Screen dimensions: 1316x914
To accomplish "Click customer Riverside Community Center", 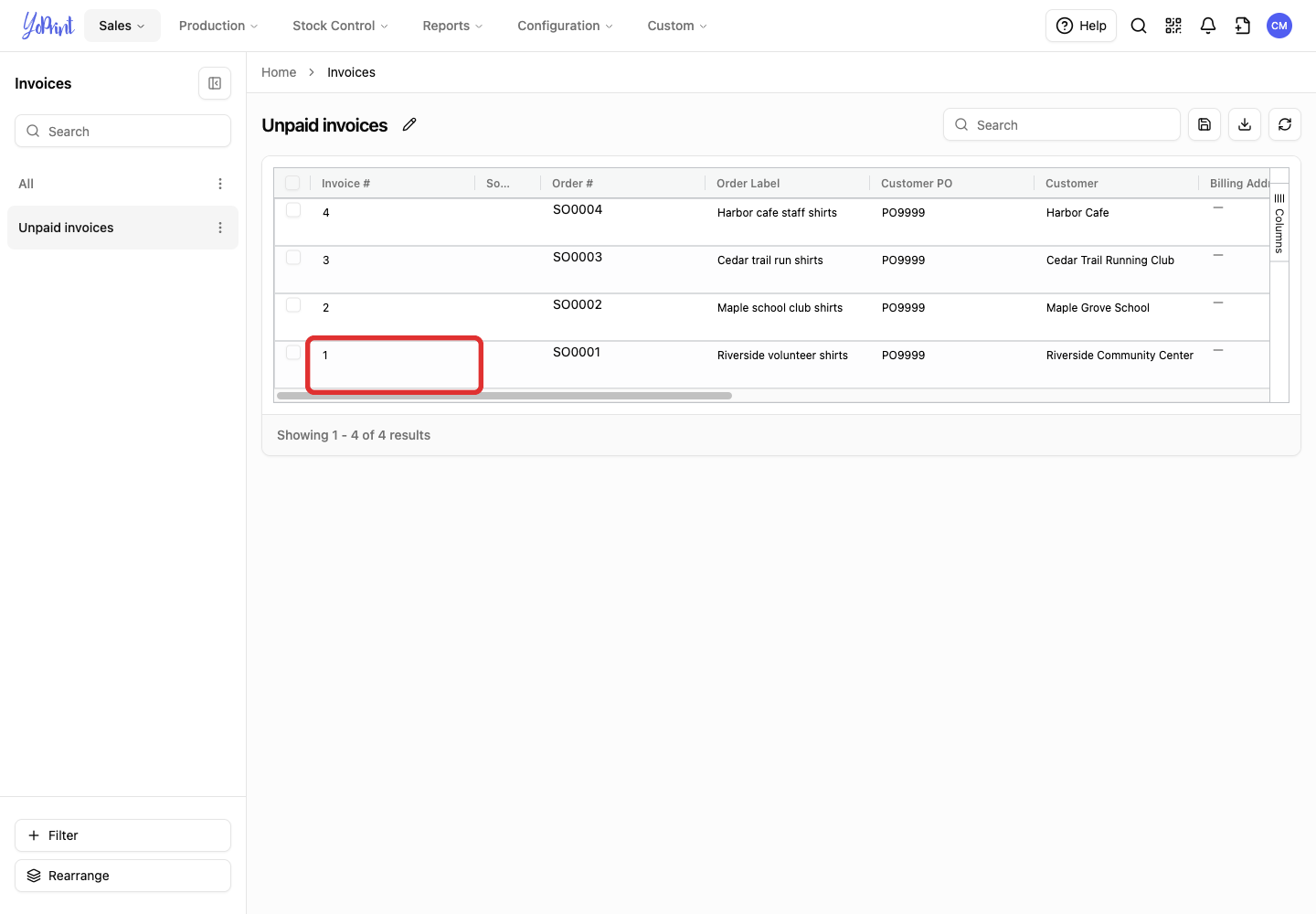I will pos(1120,356).
